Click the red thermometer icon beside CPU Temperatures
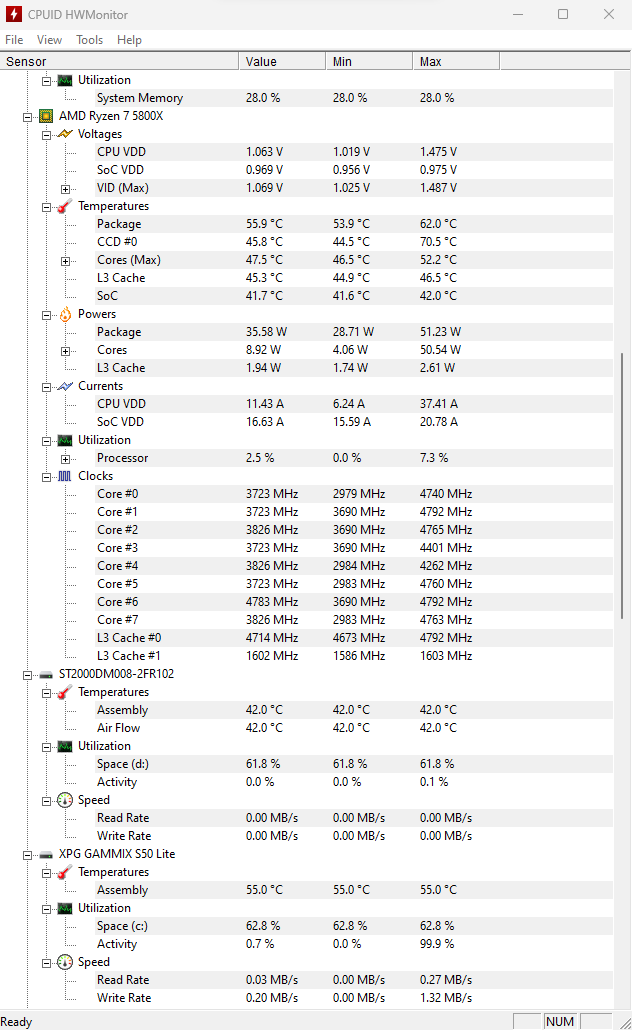 coord(64,206)
